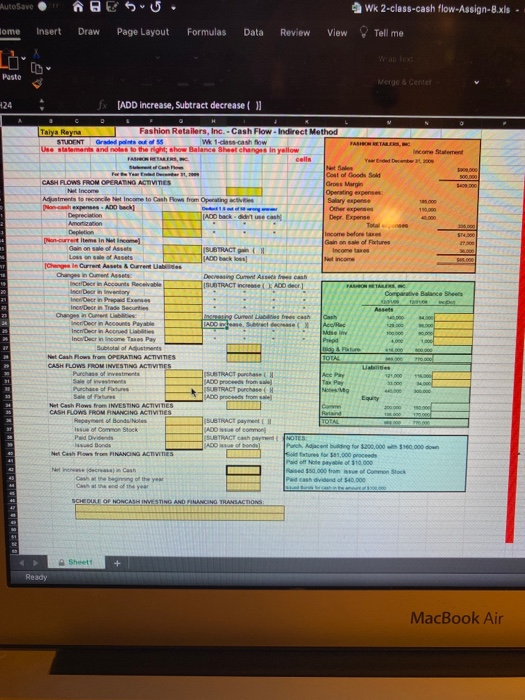Screen dimensions: 525x700
Task: Click the Format Painter brush icon
Action: coord(38,84)
